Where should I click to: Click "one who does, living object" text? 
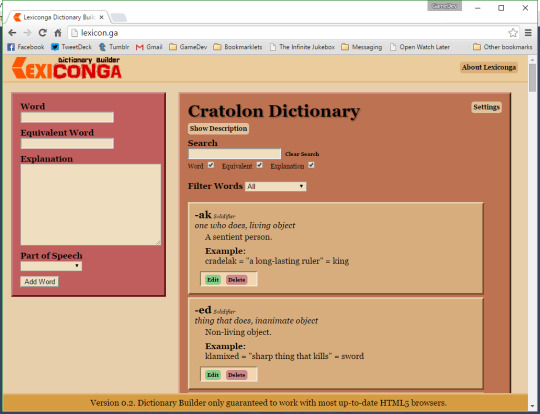[245, 225]
